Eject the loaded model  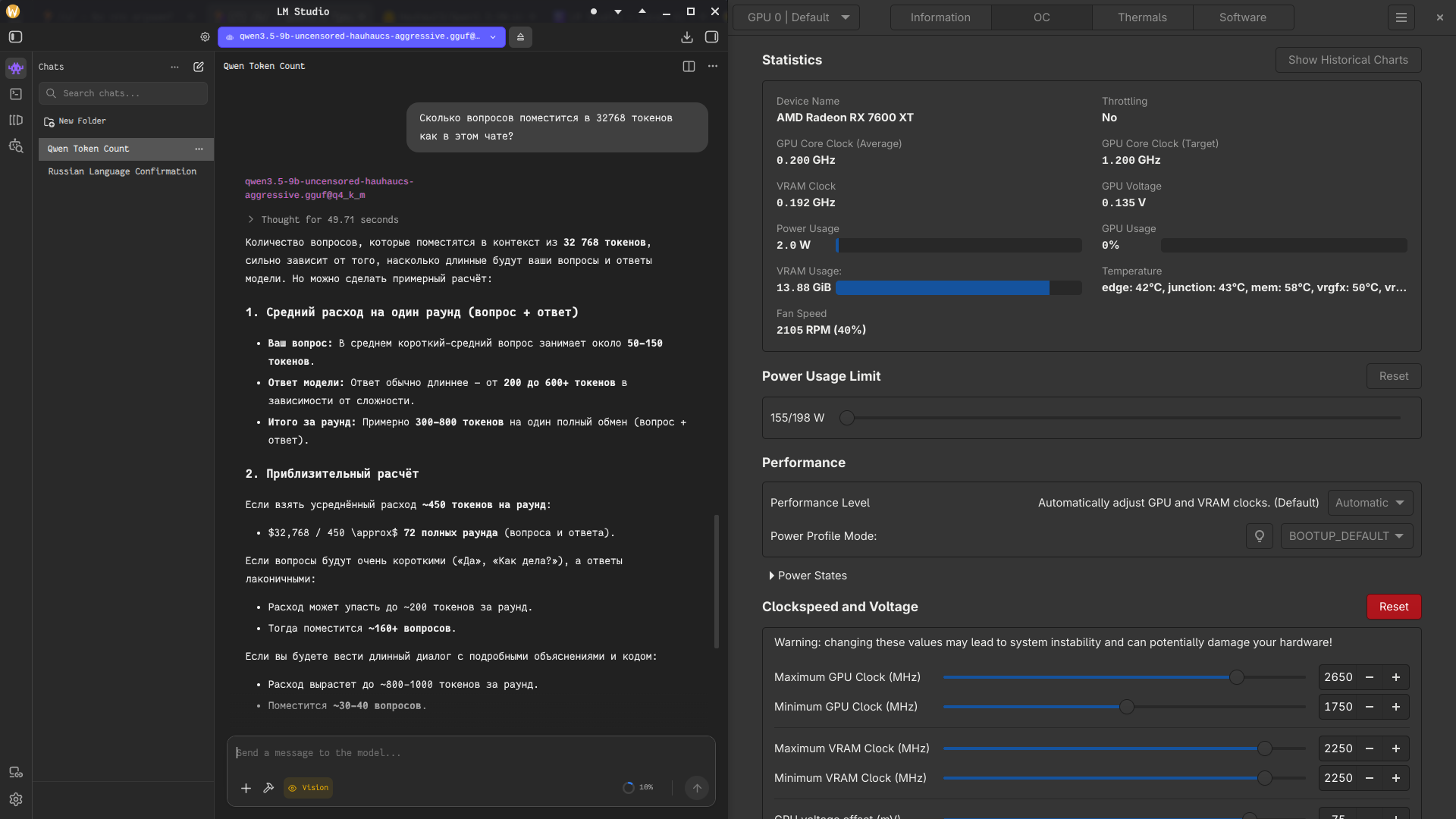point(520,36)
